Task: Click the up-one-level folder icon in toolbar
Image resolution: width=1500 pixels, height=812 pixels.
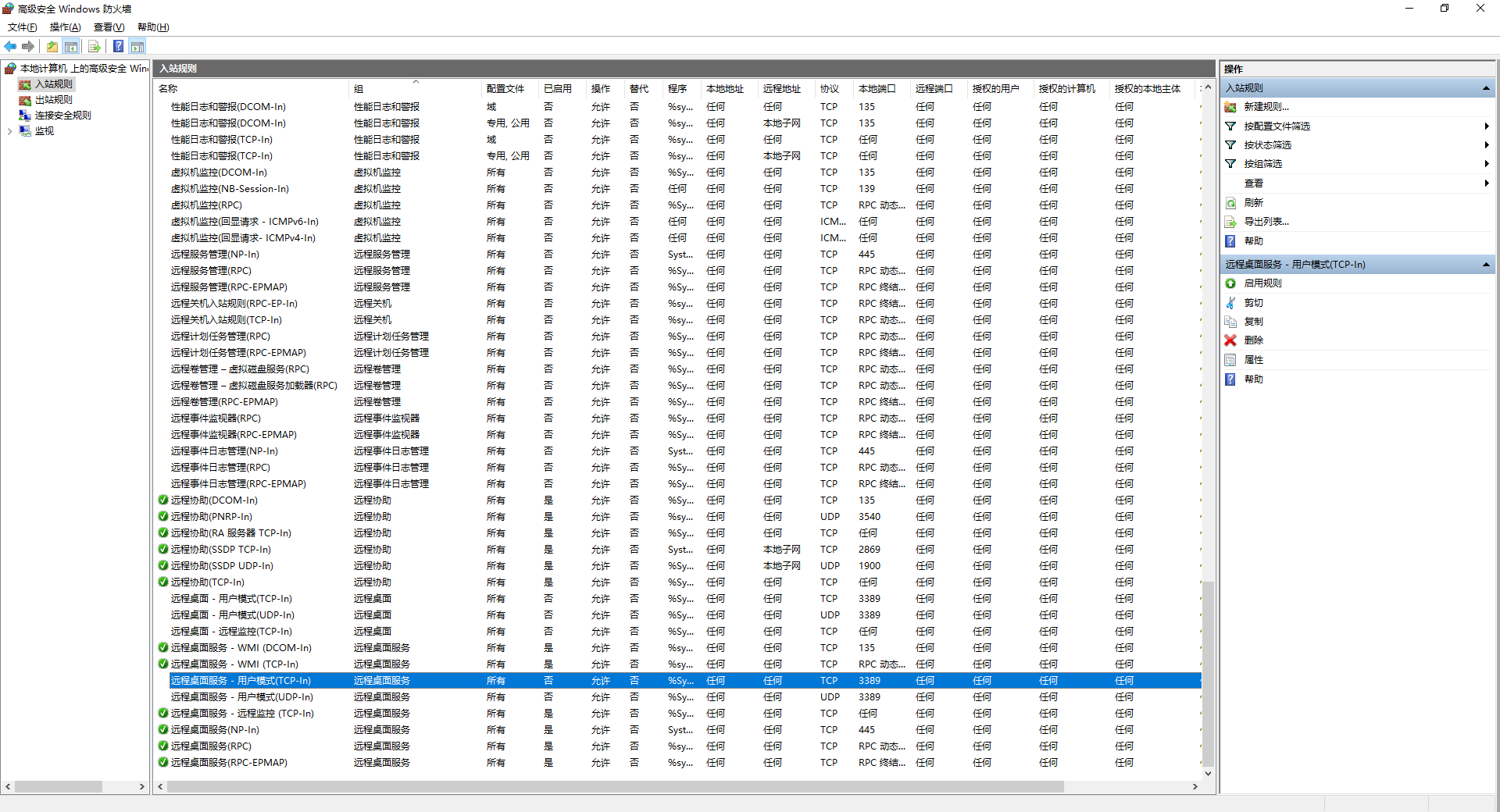Action: (x=52, y=46)
